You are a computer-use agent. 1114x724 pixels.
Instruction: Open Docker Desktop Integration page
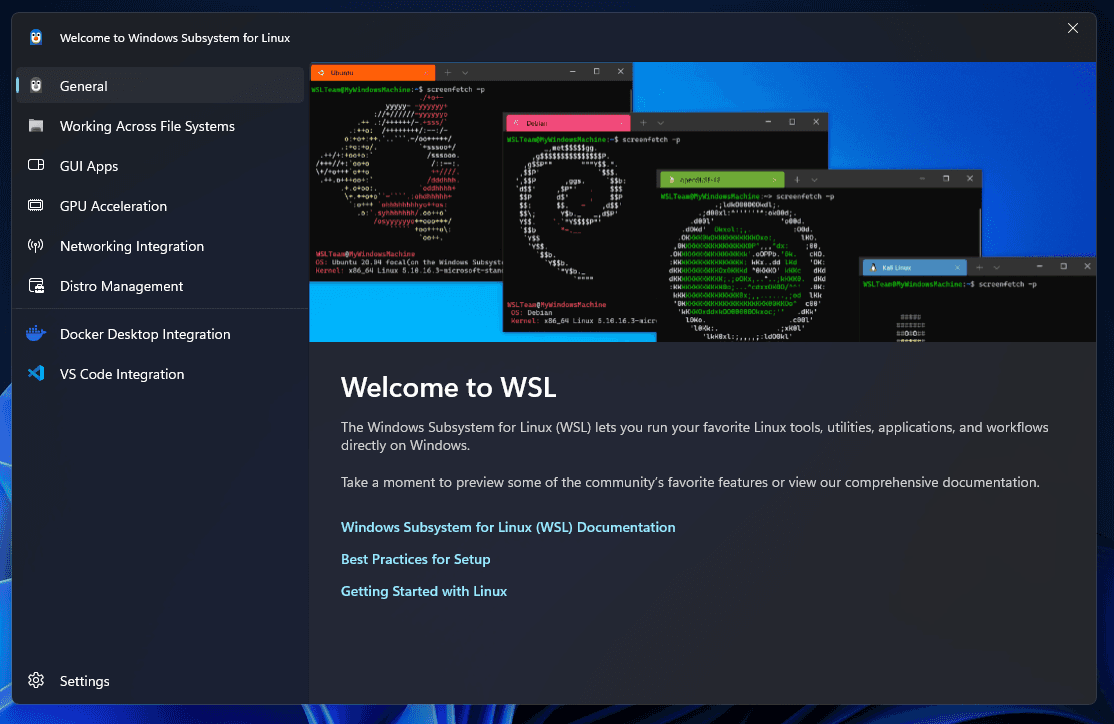coord(160,334)
